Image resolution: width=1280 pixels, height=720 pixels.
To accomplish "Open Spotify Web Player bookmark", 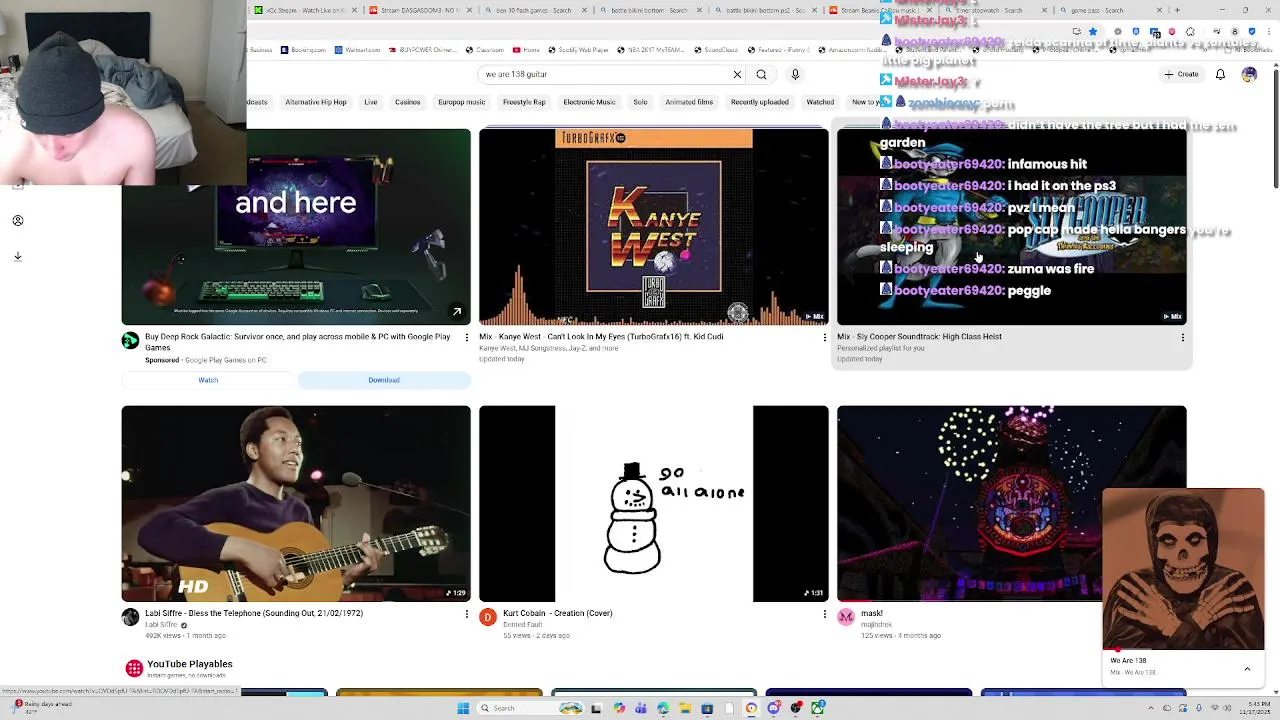I will pyautogui.click(x=578, y=49).
